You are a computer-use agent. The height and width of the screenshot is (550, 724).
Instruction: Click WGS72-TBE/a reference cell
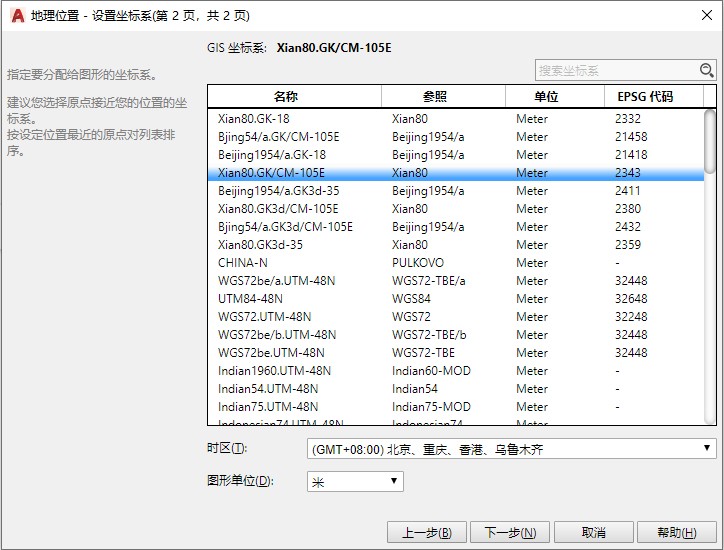(x=428, y=281)
